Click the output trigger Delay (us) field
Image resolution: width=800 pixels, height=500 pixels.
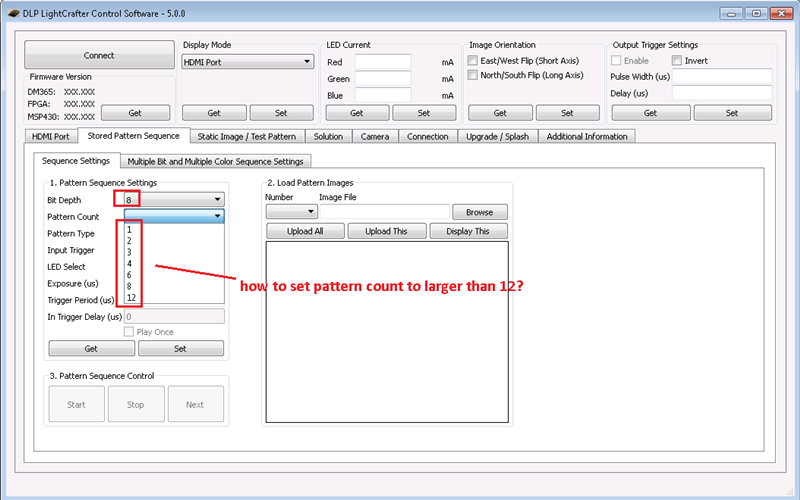(722, 93)
